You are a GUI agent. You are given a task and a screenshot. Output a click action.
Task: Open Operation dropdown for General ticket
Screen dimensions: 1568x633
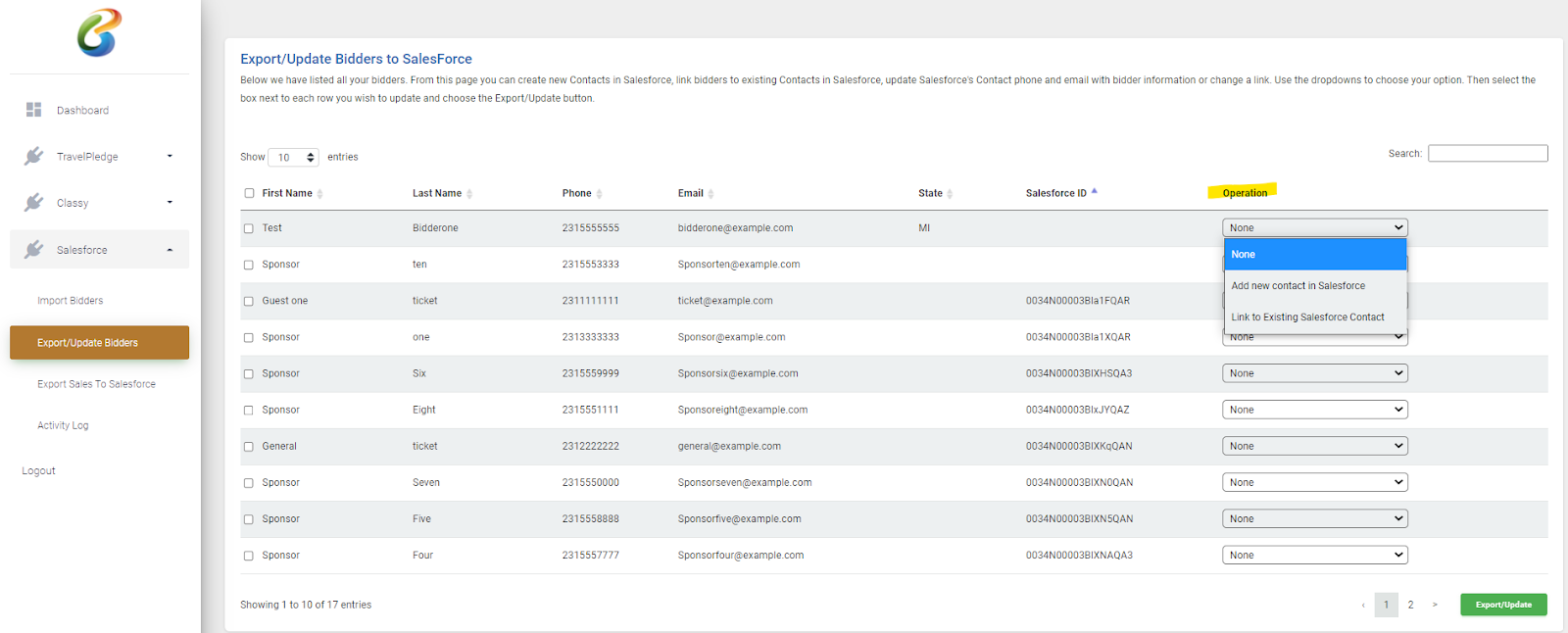(x=1314, y=446)
